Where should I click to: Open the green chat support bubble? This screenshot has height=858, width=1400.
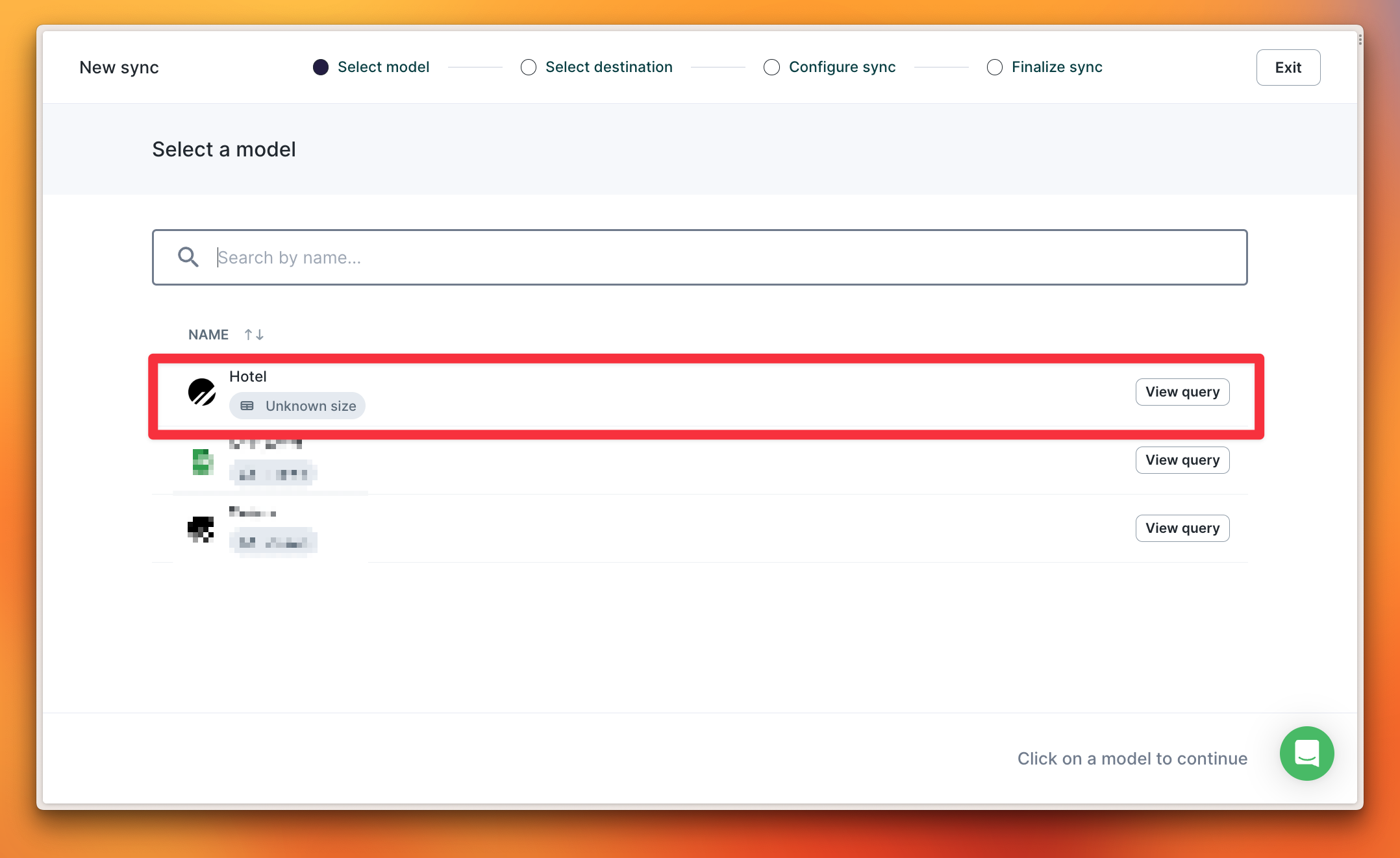coord(1306,754)
